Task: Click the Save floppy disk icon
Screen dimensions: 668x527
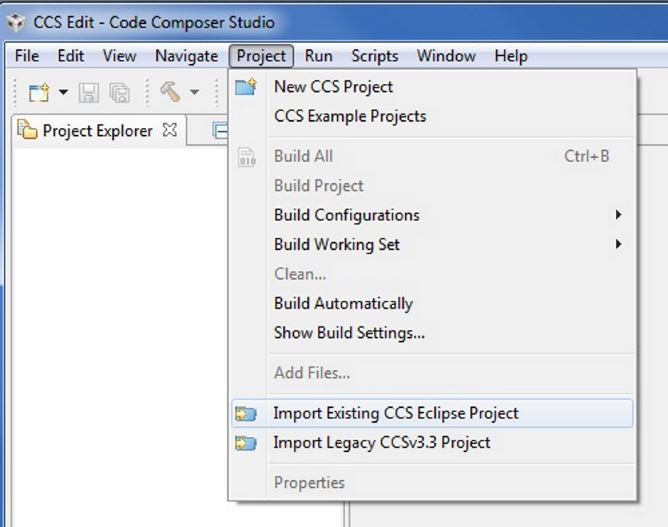Action: tap(90, 93)
